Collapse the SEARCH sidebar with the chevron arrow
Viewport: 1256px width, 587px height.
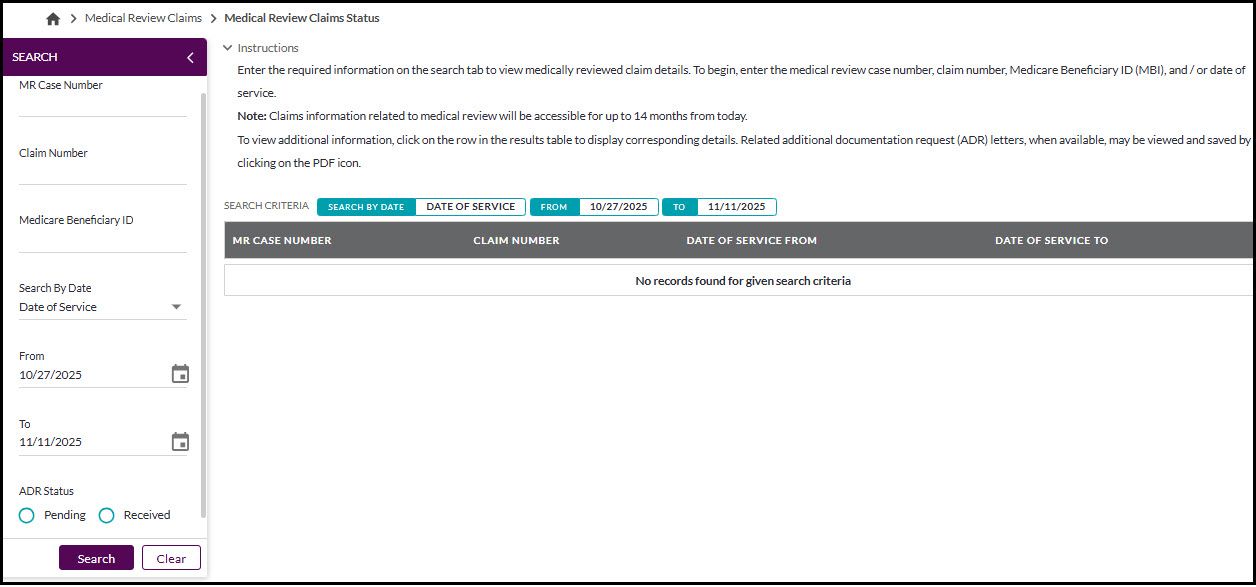[190, 57]
